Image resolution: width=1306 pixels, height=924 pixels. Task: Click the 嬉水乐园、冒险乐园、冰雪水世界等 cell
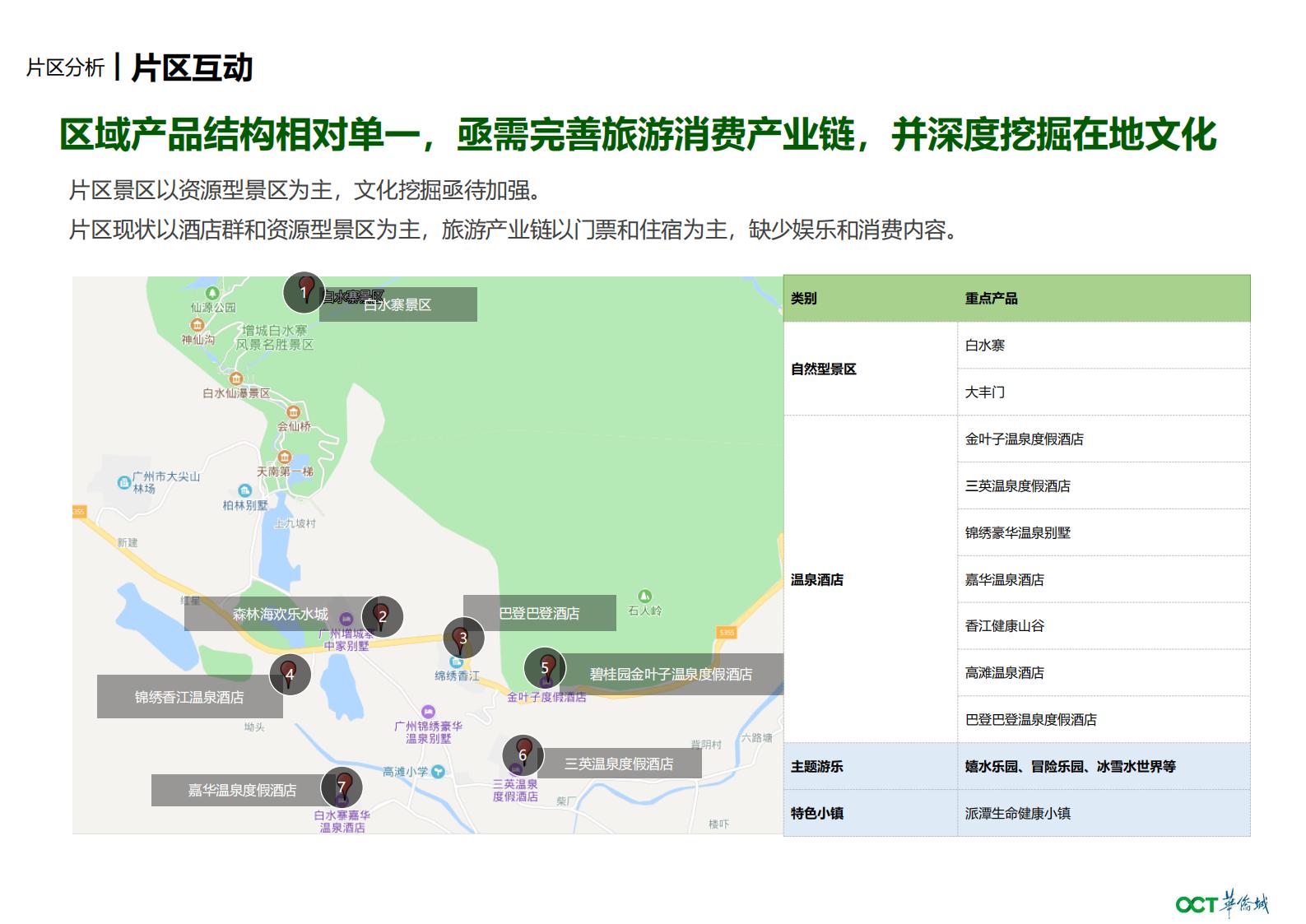(1104, 766)
